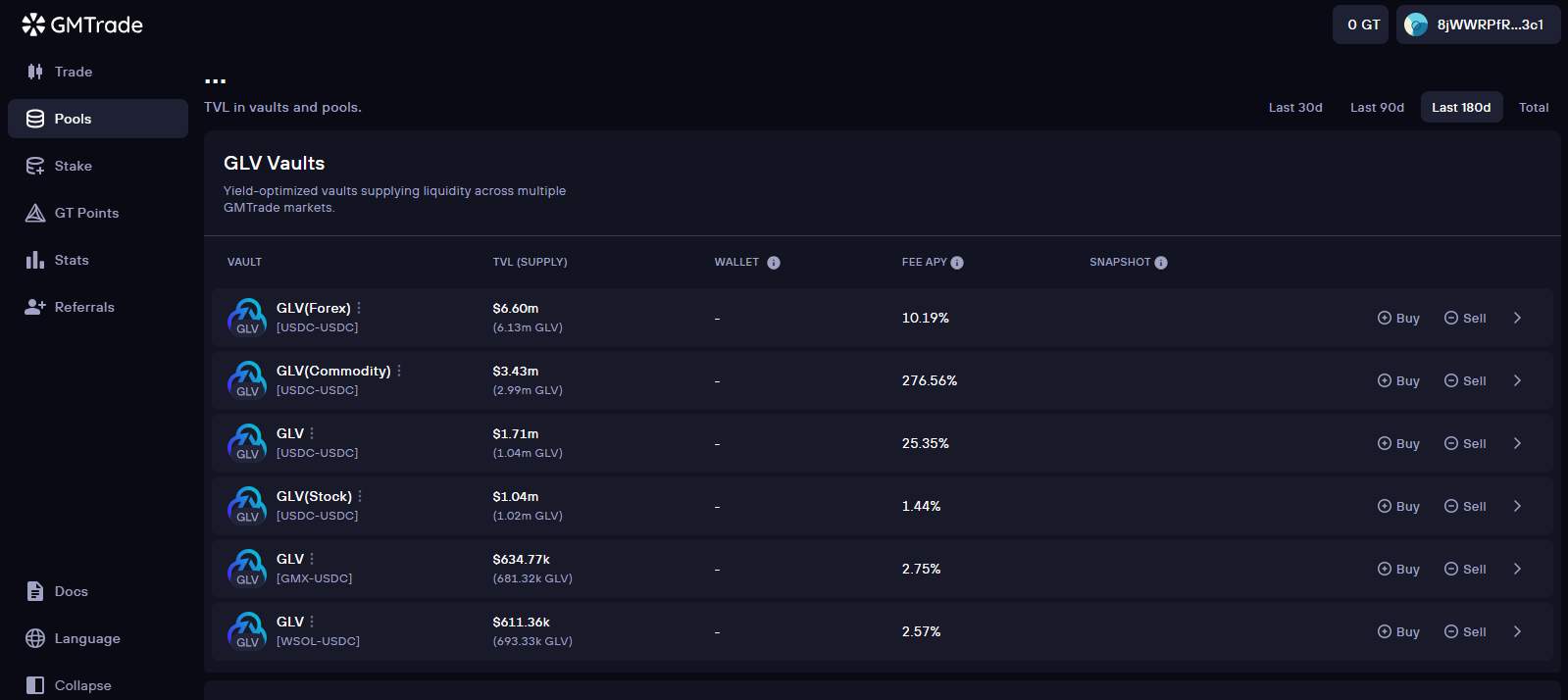Sell GLV(Stock) vault

(1465, 506)
